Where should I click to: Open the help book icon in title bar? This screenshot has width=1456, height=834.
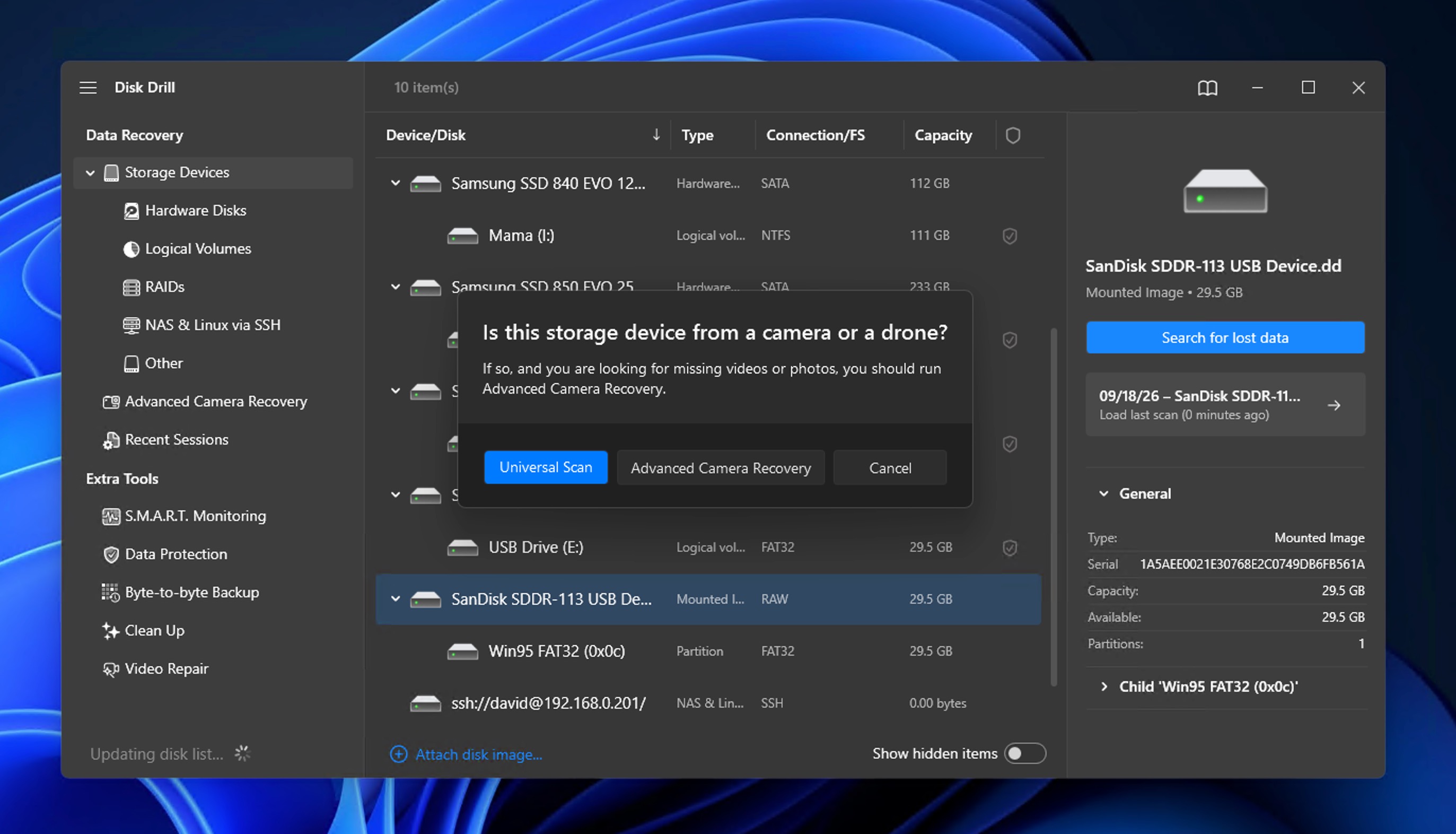click(x=1207, y=88)
